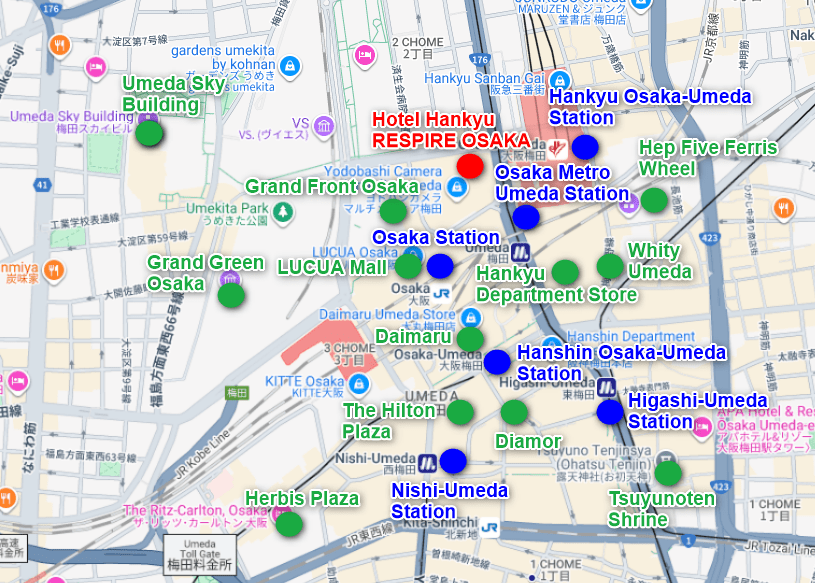Select the Umekita Park tree pin
The image size is (815, 583).
tap(283, 212)
